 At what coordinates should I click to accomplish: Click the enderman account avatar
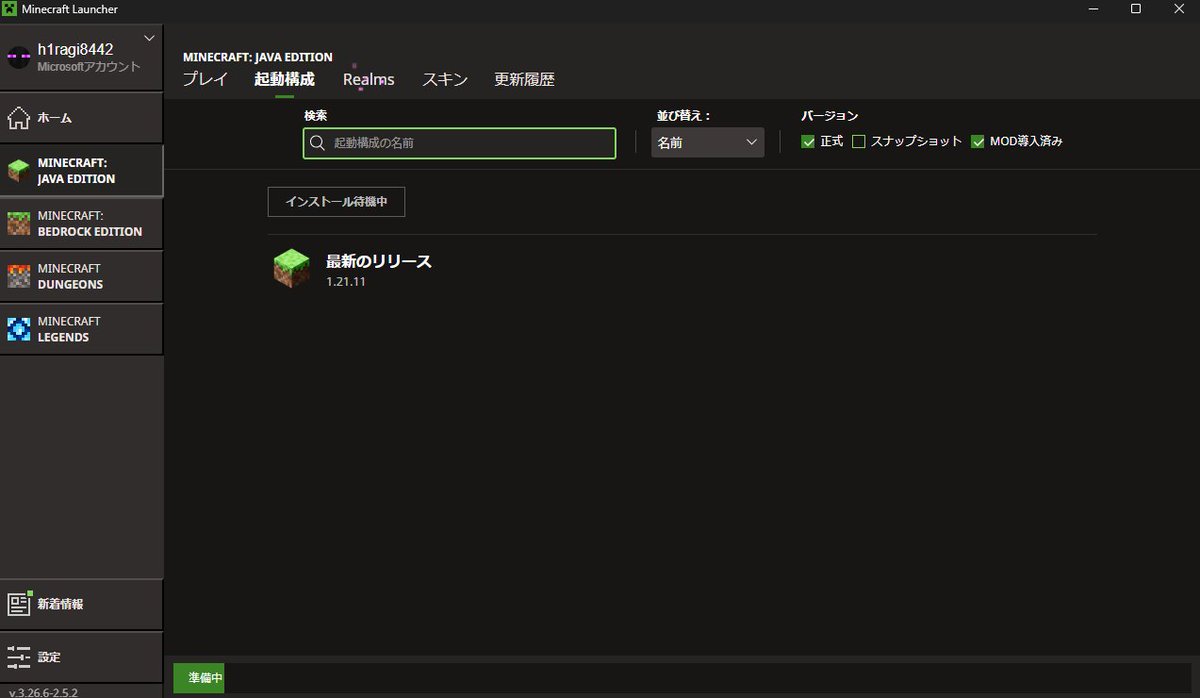pyautogui.click(x=18, y=57)
